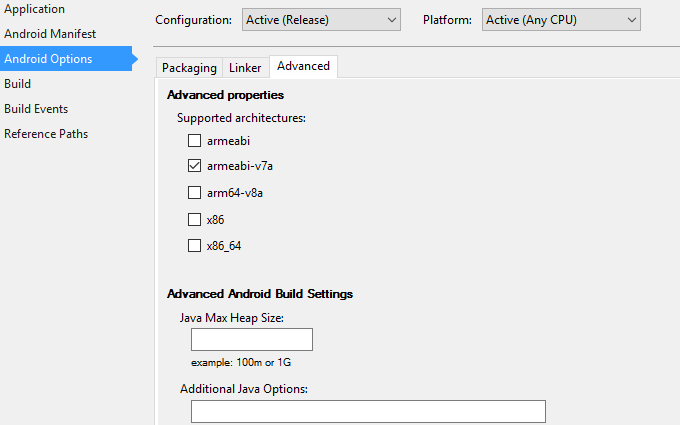
Task: Open the Configuration dropdown
Action: click(320, 20)
